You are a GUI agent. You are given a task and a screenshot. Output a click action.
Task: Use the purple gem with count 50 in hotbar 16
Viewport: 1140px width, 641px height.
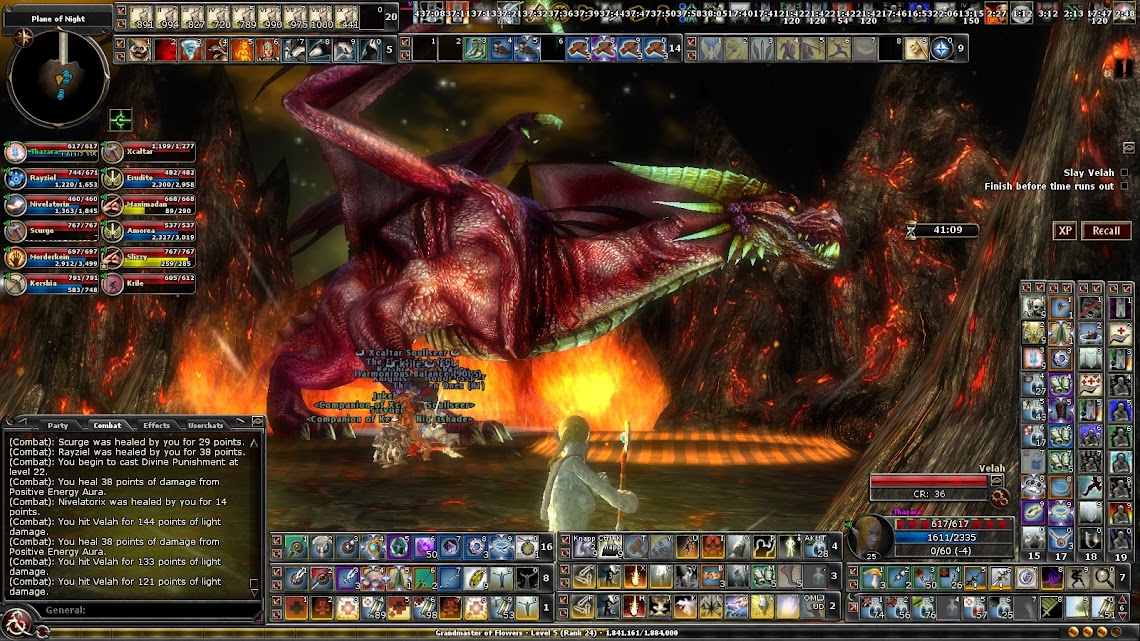(425, 547)
